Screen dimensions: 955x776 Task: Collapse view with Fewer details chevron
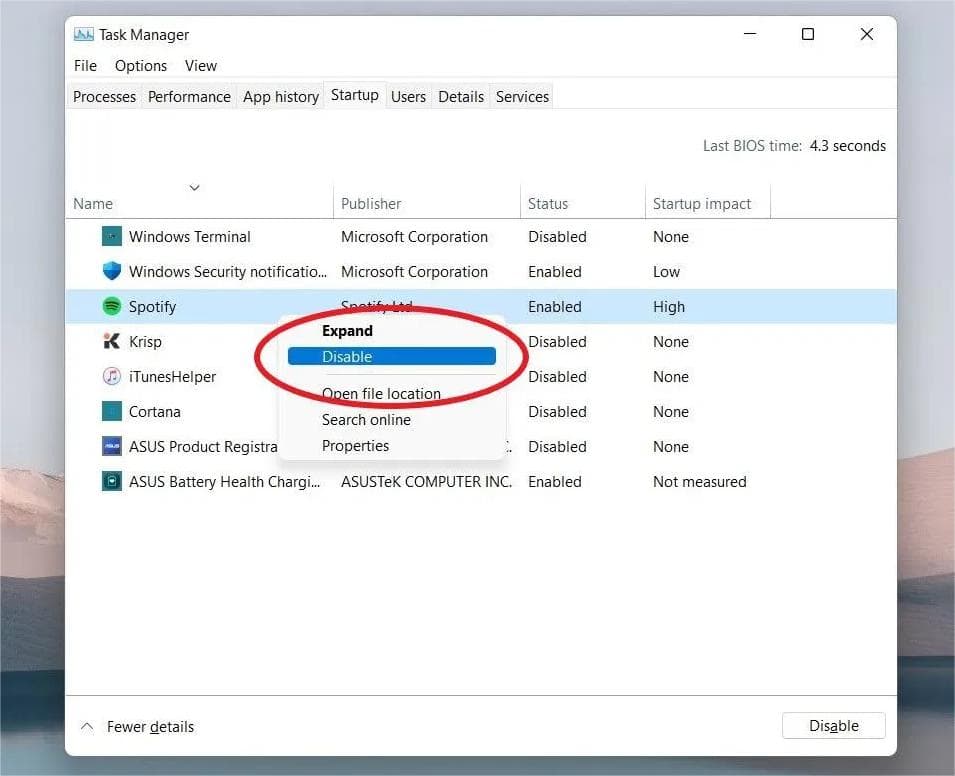point(87,726)
